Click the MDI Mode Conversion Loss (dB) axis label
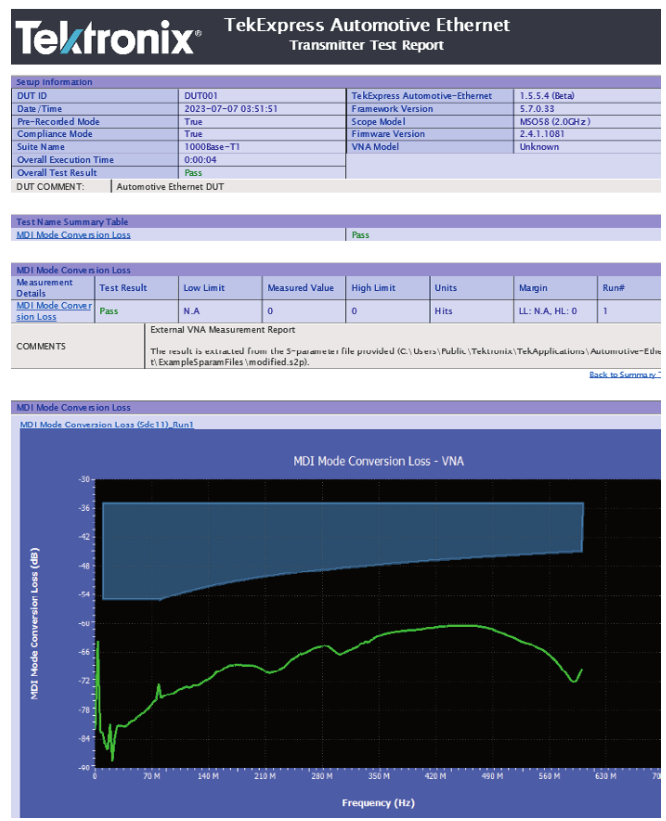This screenshot has width=666, height=821. 35,623
